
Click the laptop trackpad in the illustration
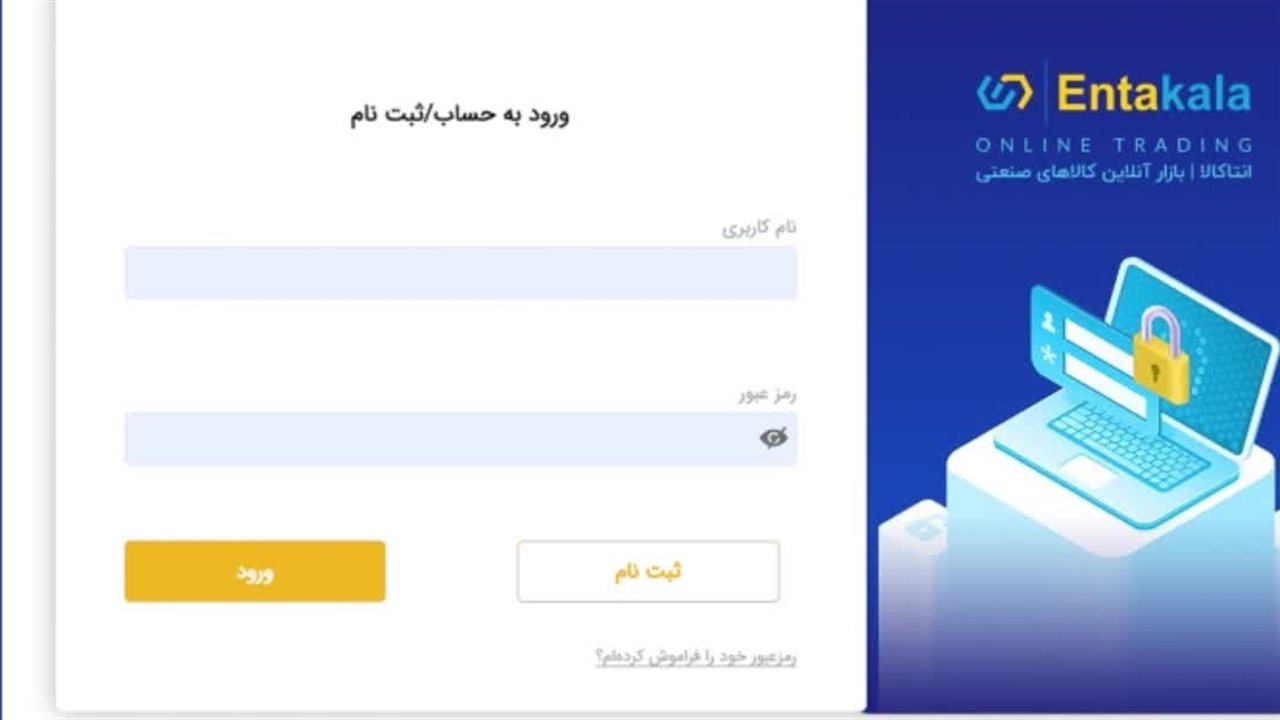point(1087,471)
